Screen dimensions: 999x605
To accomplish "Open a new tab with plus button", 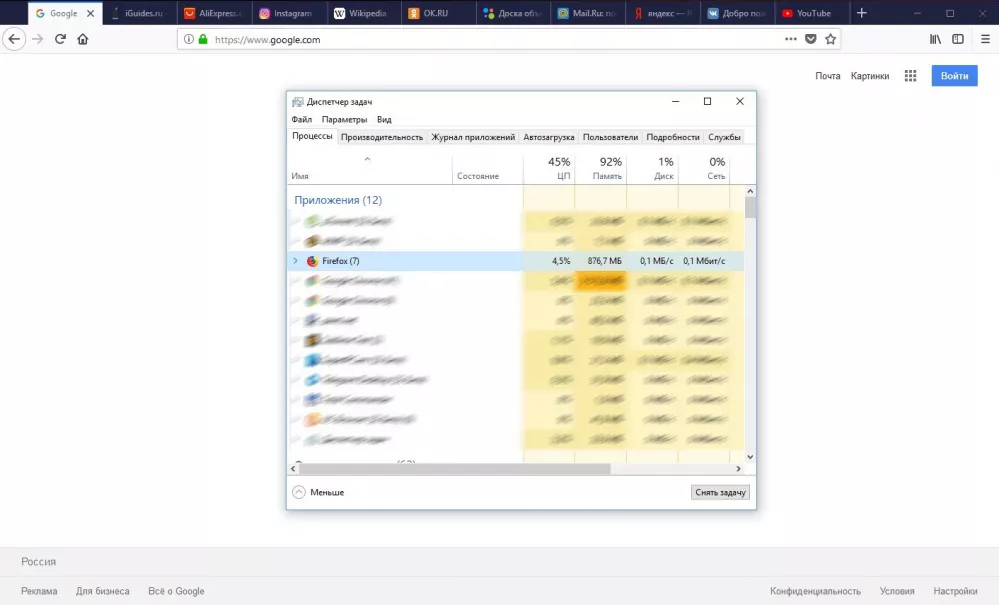I will coord(862,13).
